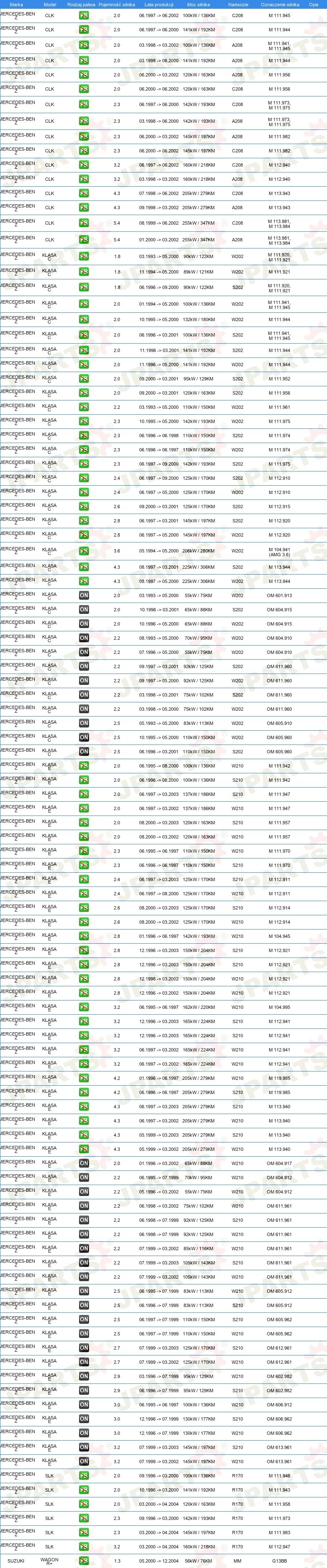Click the Model column header

[x=49, y=4]
